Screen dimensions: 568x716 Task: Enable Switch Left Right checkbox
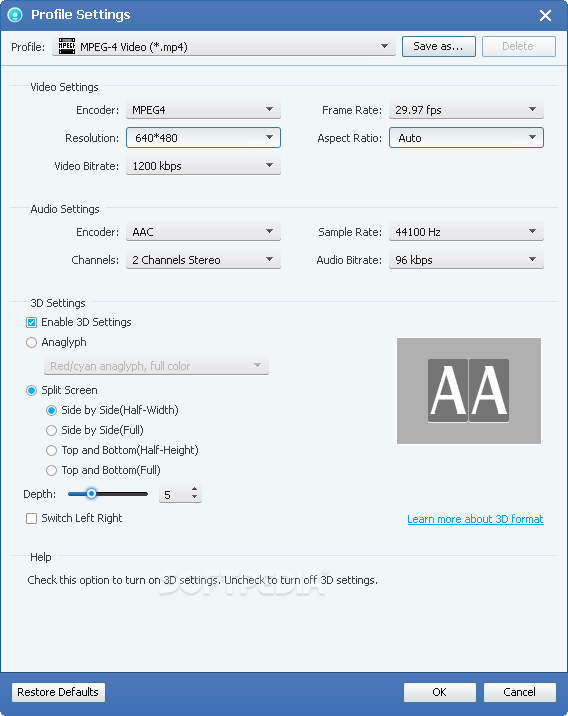32,518
